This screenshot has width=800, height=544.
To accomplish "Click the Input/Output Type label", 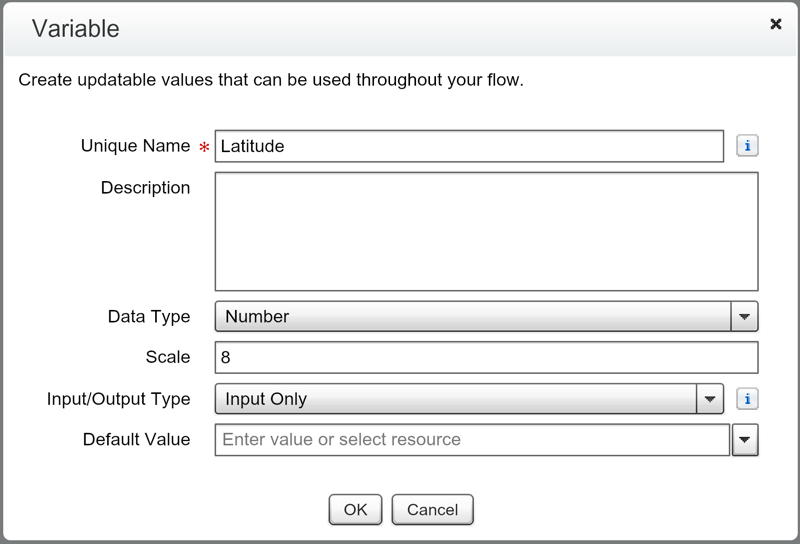I will point(118,399).
